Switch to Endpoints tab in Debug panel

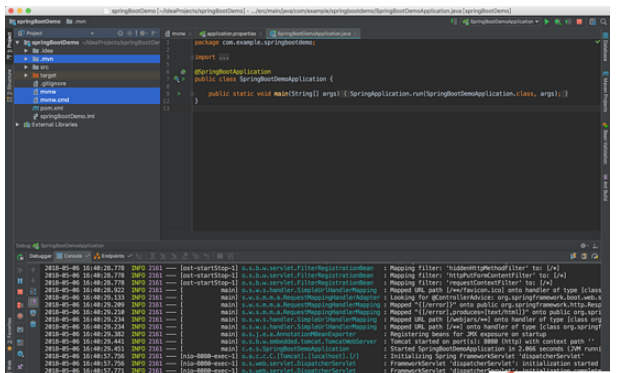click(112, 256)
